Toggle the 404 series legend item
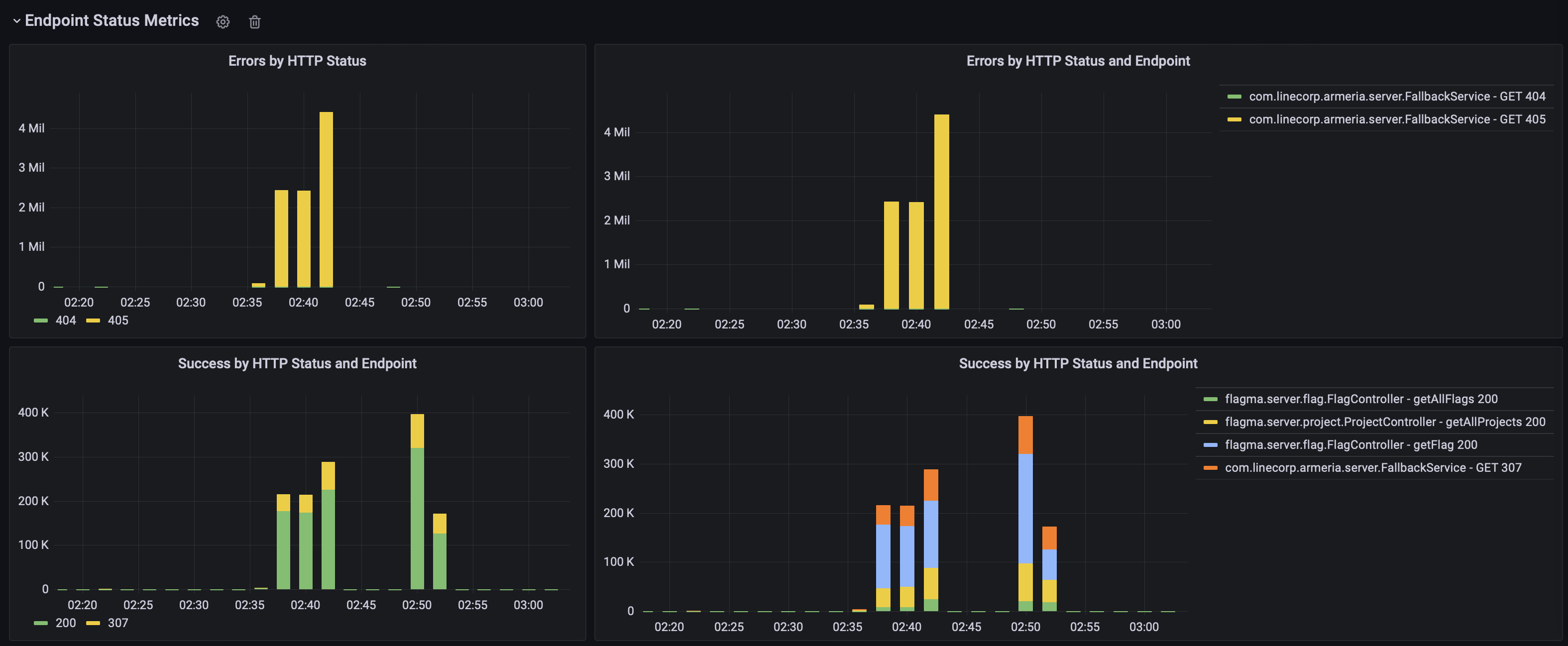 (65, 320)
